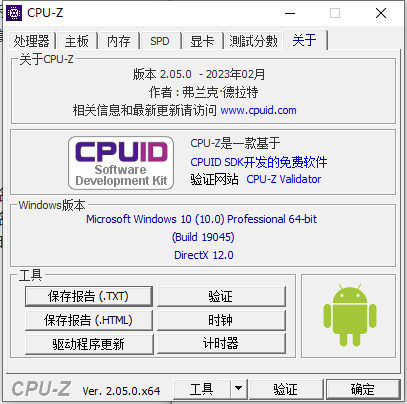The image size is (407, 404).
Task: Click the CPU-Z app icon in title bar
Action: pos(14,13)
